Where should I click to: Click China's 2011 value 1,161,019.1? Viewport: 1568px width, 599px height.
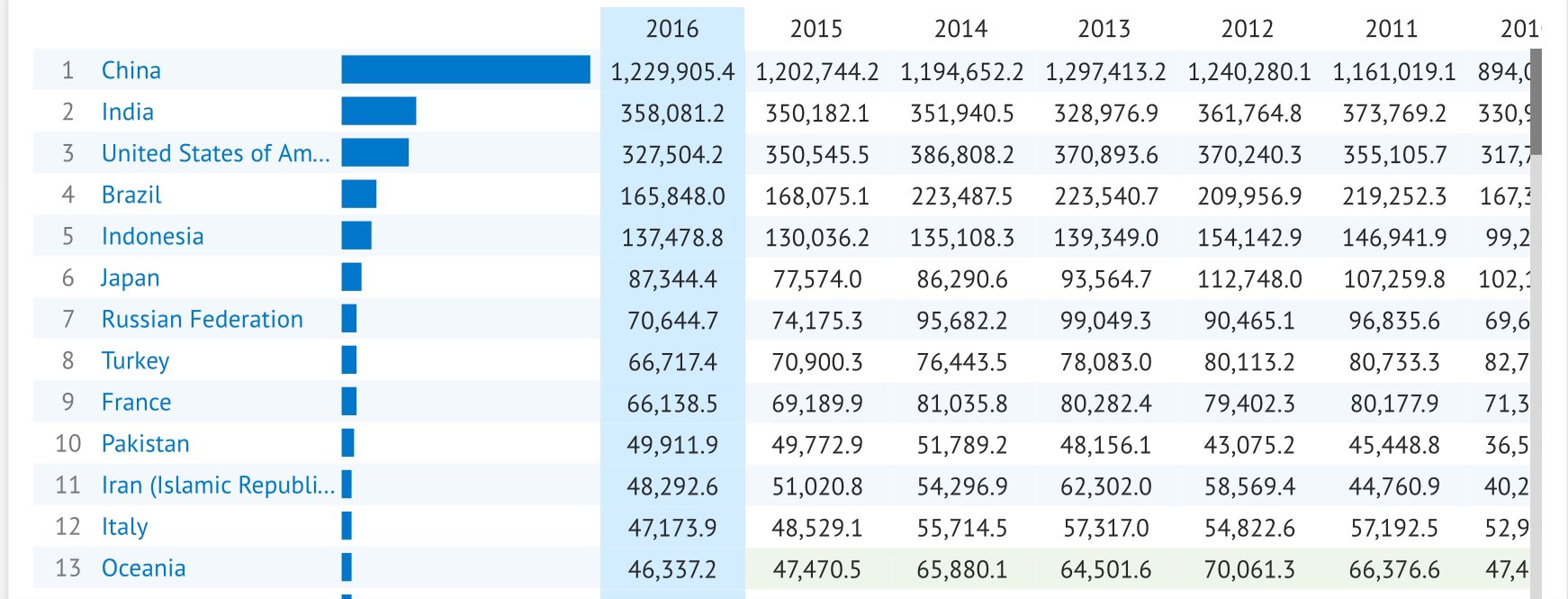[x=1393, y=72]
